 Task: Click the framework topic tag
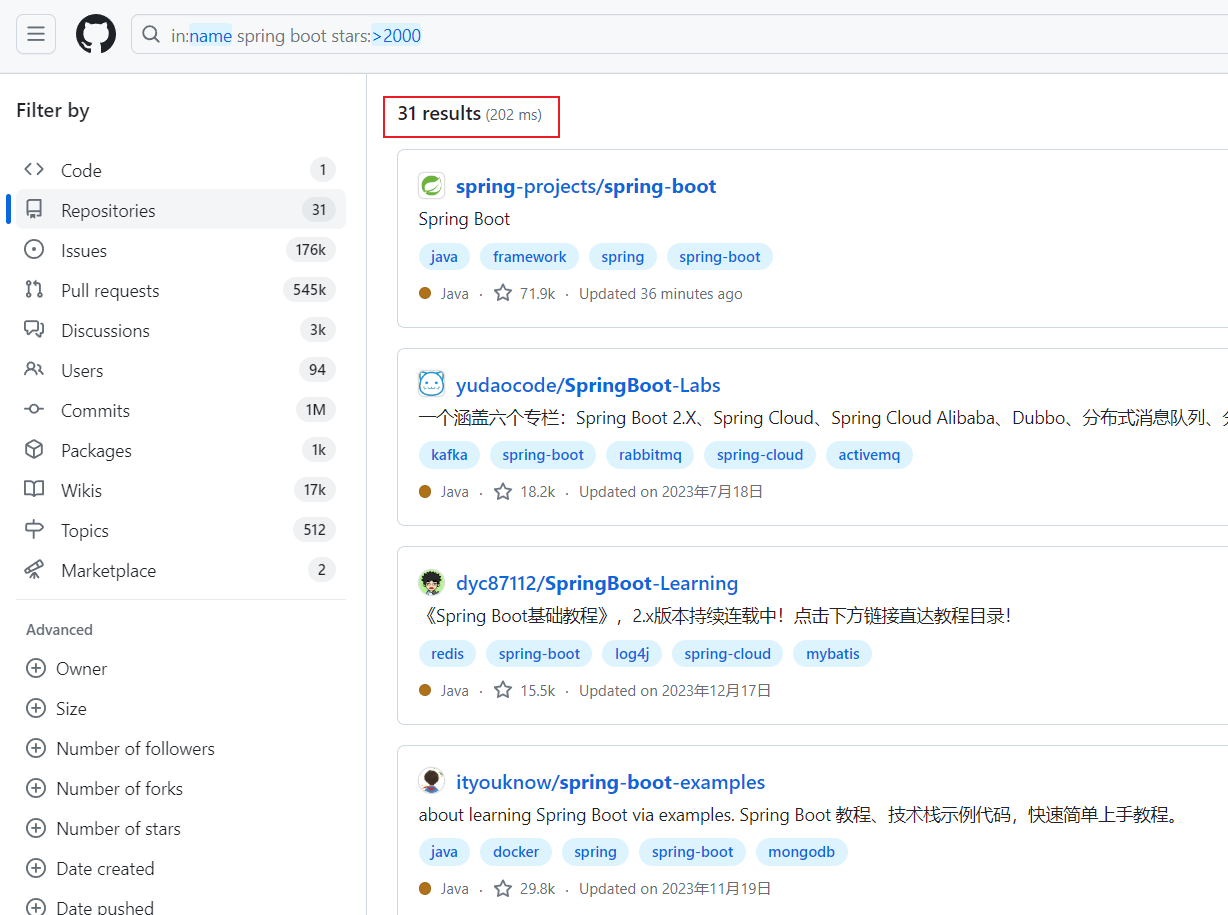tap(530, 257)
